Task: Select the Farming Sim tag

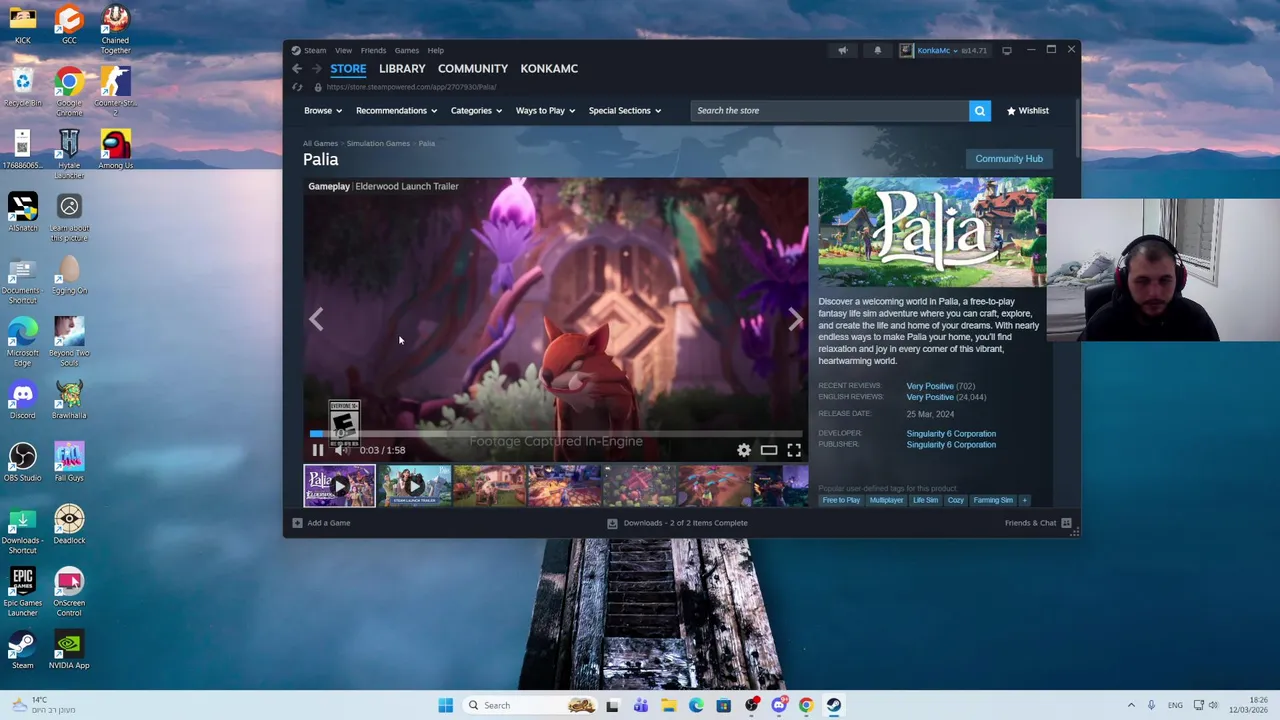Action: 993,500
